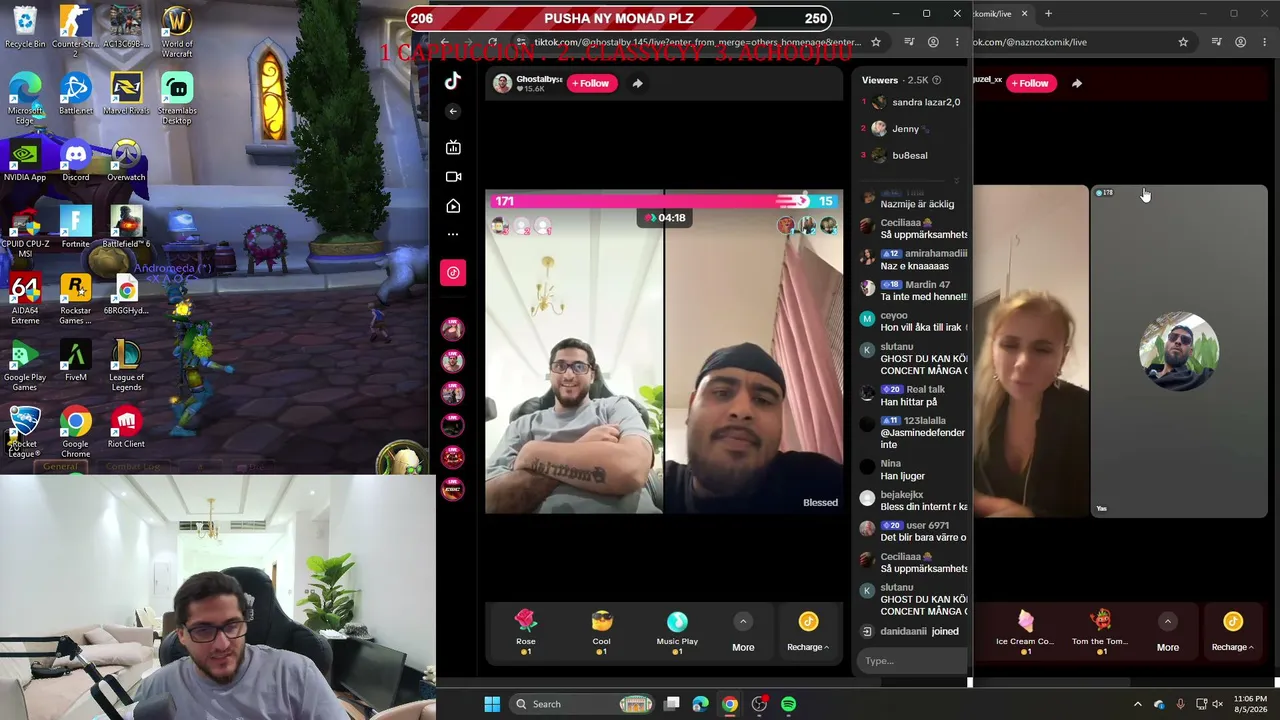1280x720 pixels.
Task: Expand More gifts in the naznozkomik stream
Action: [1167, 634]
